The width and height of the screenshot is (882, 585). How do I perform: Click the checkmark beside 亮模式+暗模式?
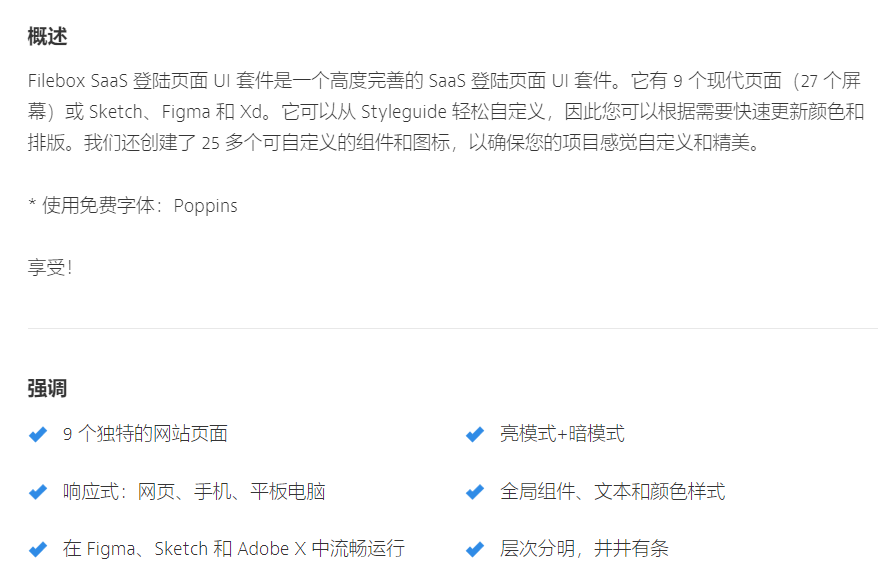[475, 434]
